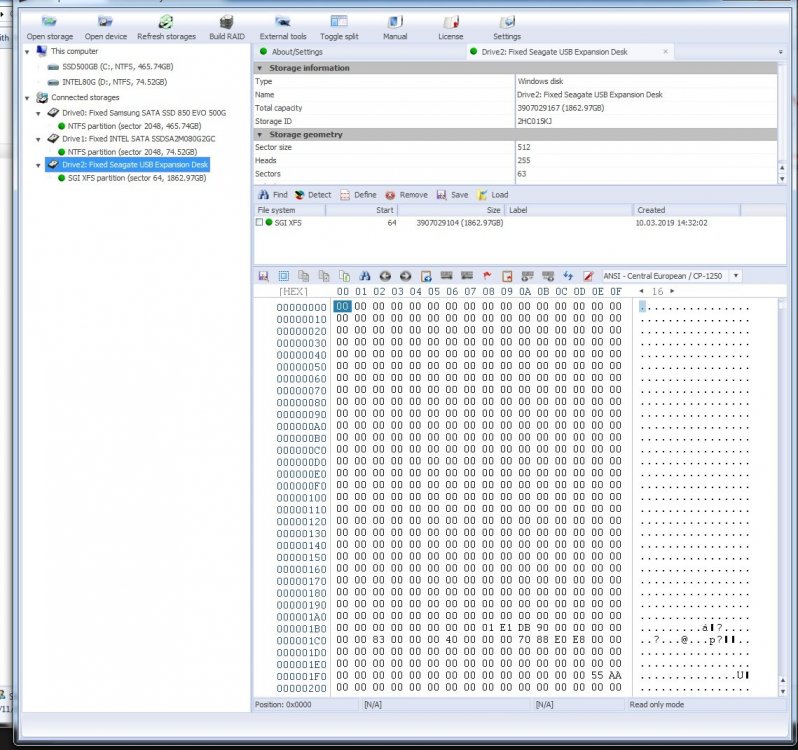This screenshot has width=798, height=750.
Task: Click the hex viewer scrollbar down arrow
Action: [782, 692]
